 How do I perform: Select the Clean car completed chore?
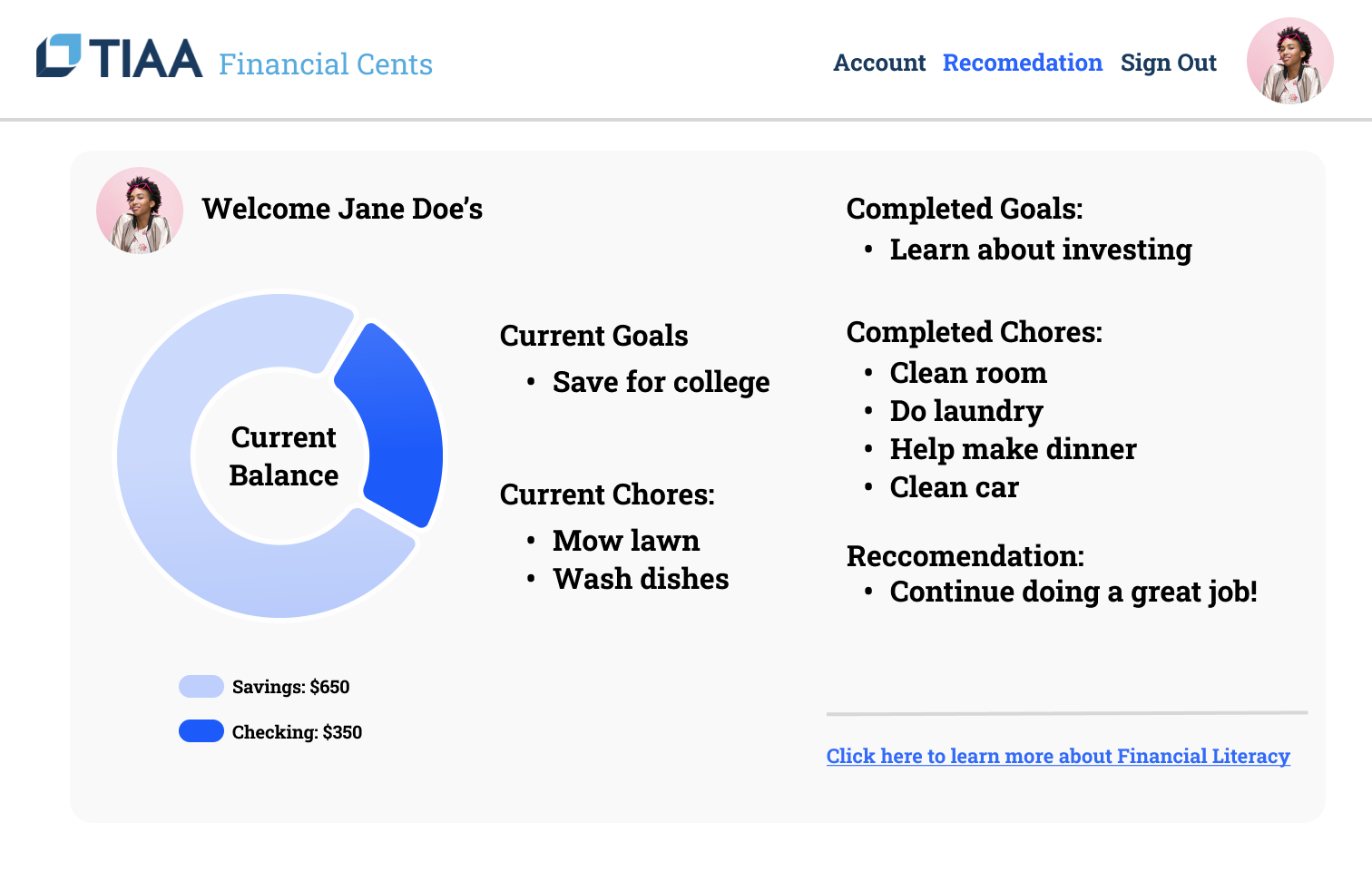[955, 487]
